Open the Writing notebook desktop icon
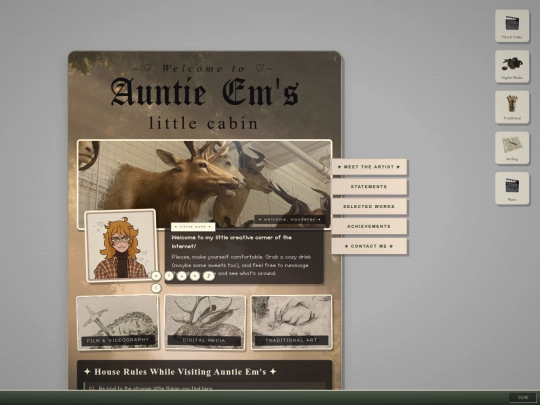The width and height of the screenshot is (540, 405). pos(512,148)
